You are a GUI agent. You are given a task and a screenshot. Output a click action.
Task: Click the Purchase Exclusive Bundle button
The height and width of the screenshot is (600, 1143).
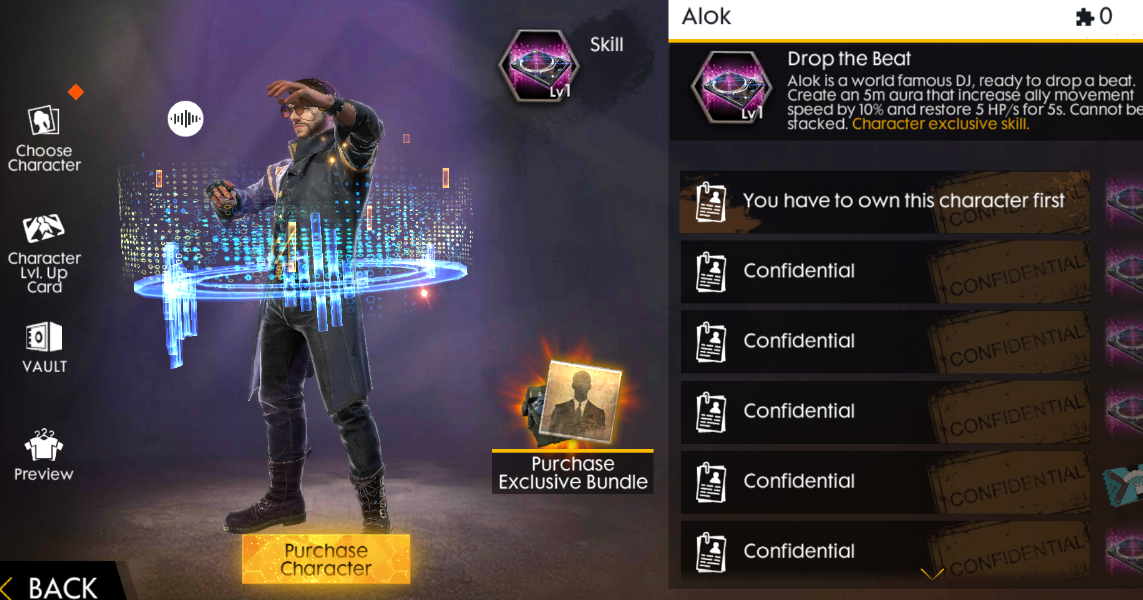[573, 472]
